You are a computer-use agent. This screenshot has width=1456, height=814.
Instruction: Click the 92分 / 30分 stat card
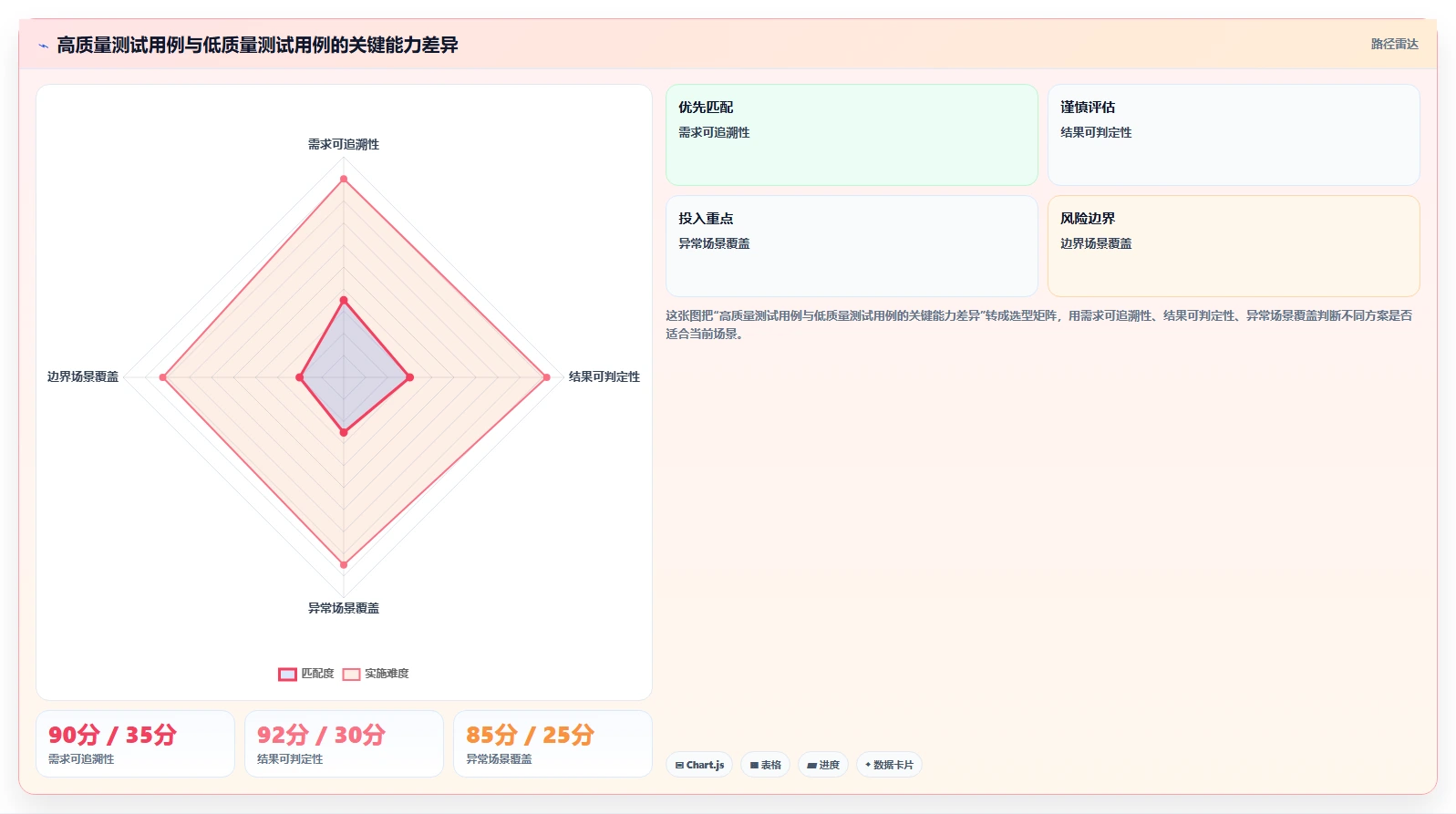pyautogui.click(x=344, y=744)
